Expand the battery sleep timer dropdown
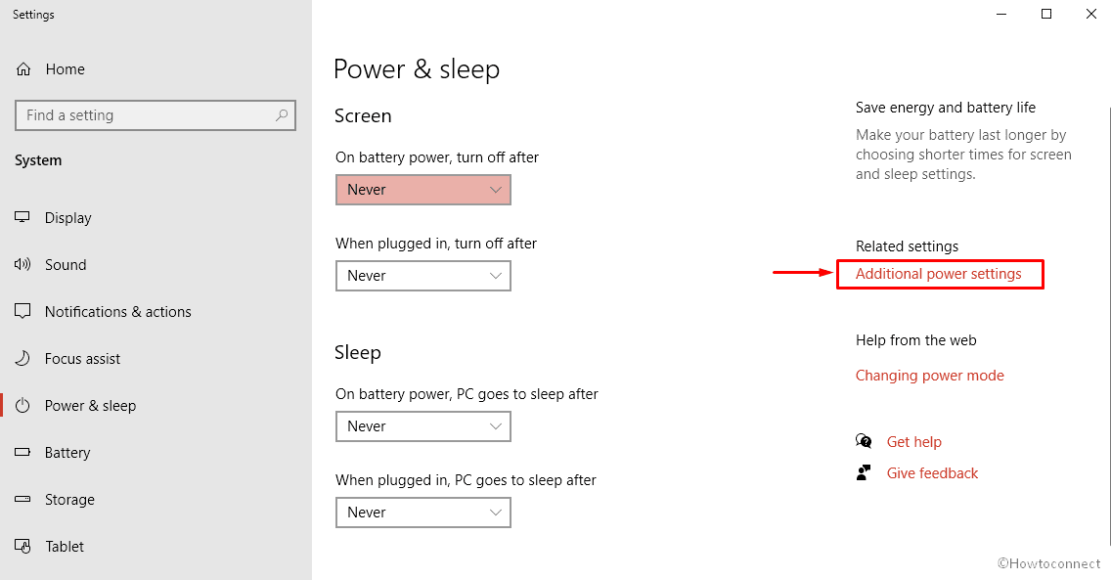This screenshot has width=1111, height=580. coord(423,426)
